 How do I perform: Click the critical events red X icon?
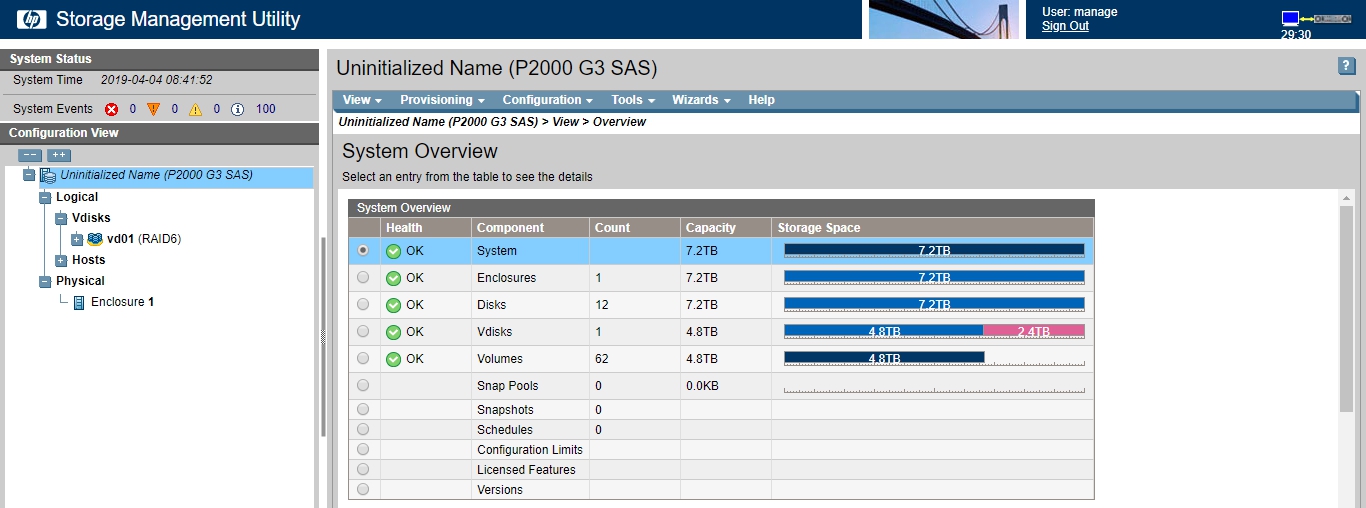click(112, 109)
